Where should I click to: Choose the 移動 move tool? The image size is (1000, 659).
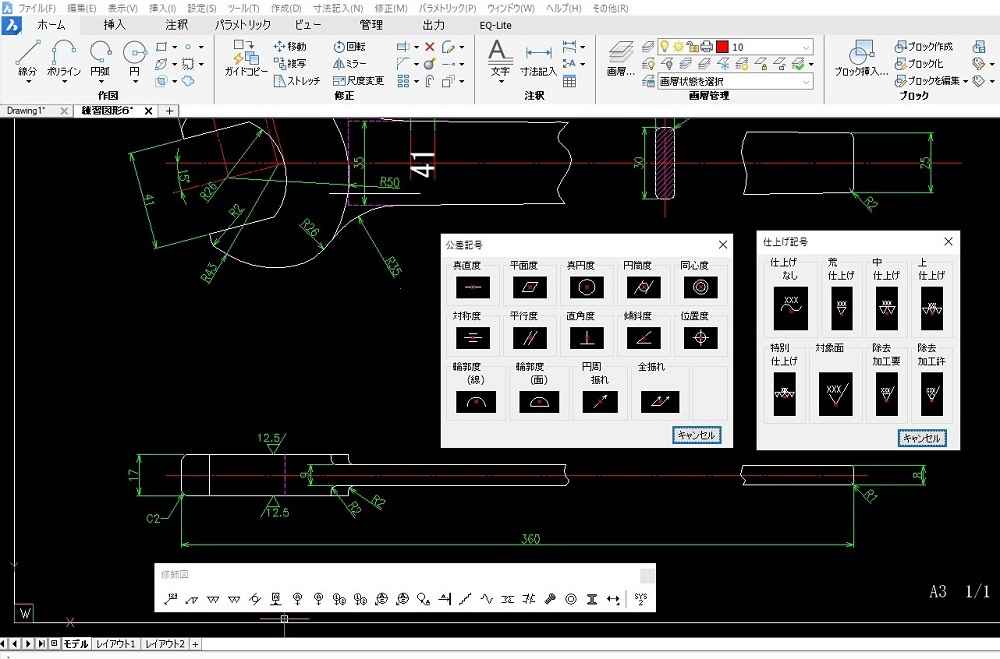click(290, 47)
